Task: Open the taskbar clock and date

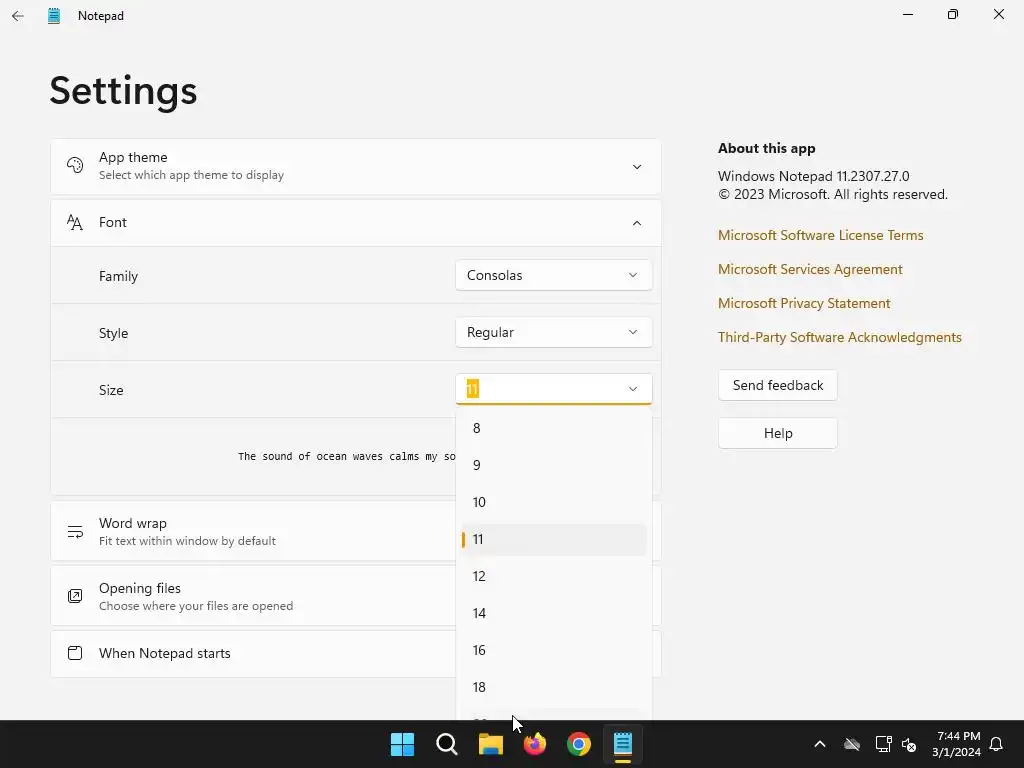Action: click(957, 744)
